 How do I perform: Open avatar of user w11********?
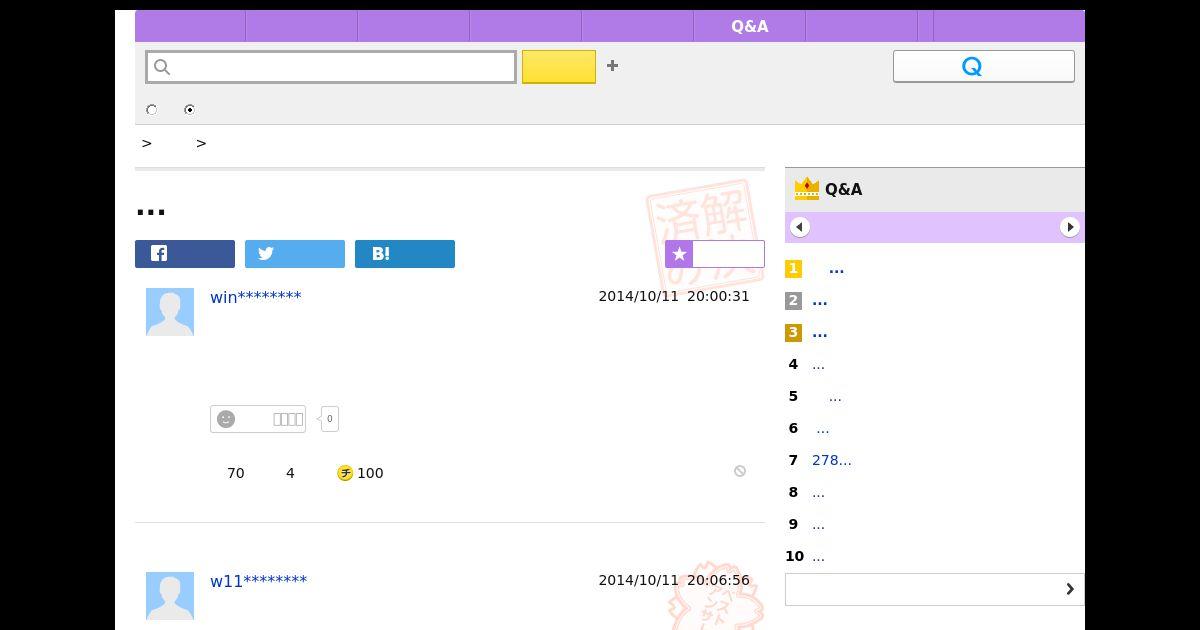tap(170, 596)
